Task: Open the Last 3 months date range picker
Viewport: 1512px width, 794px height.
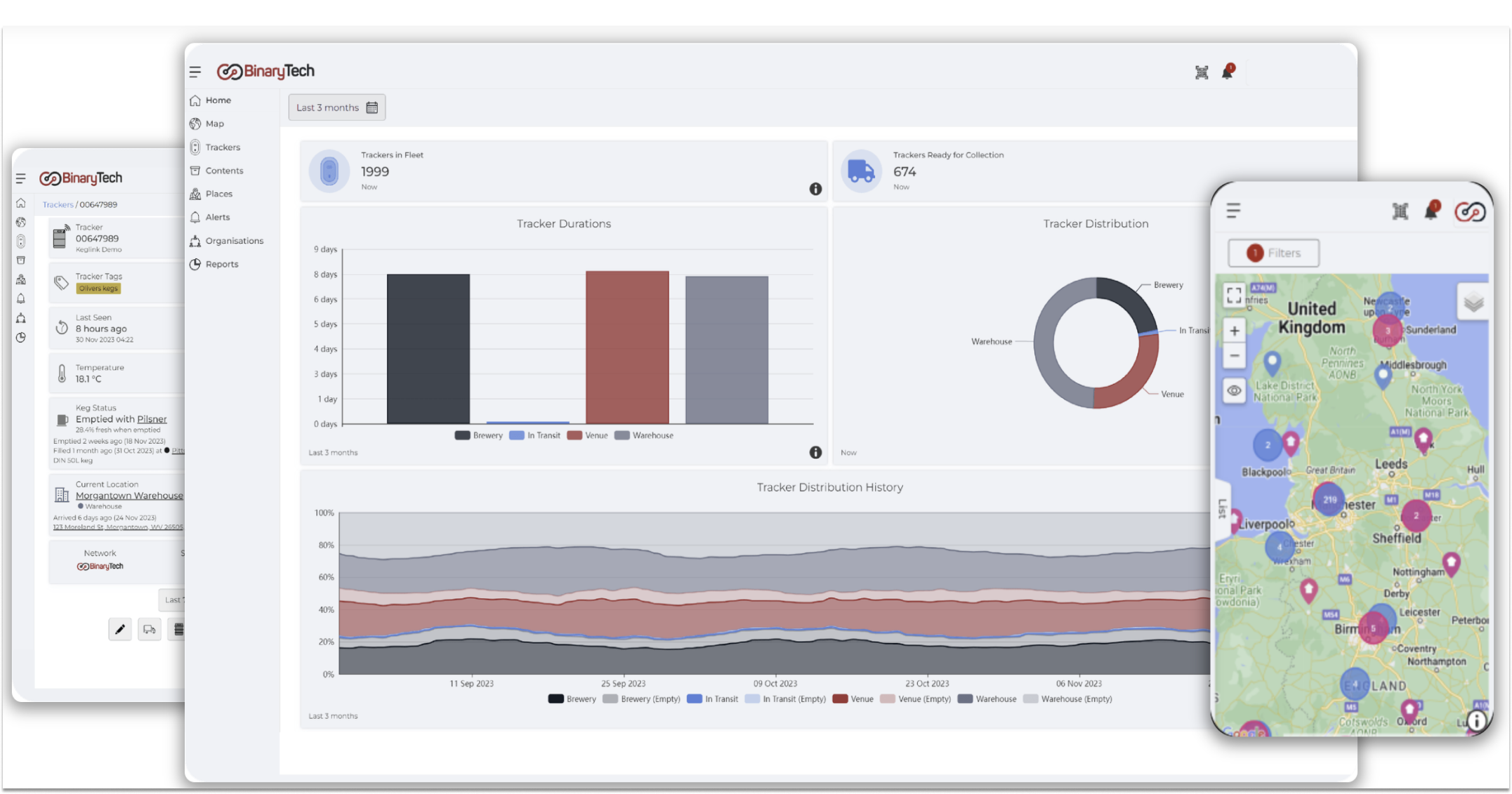Action: [337, 107]
